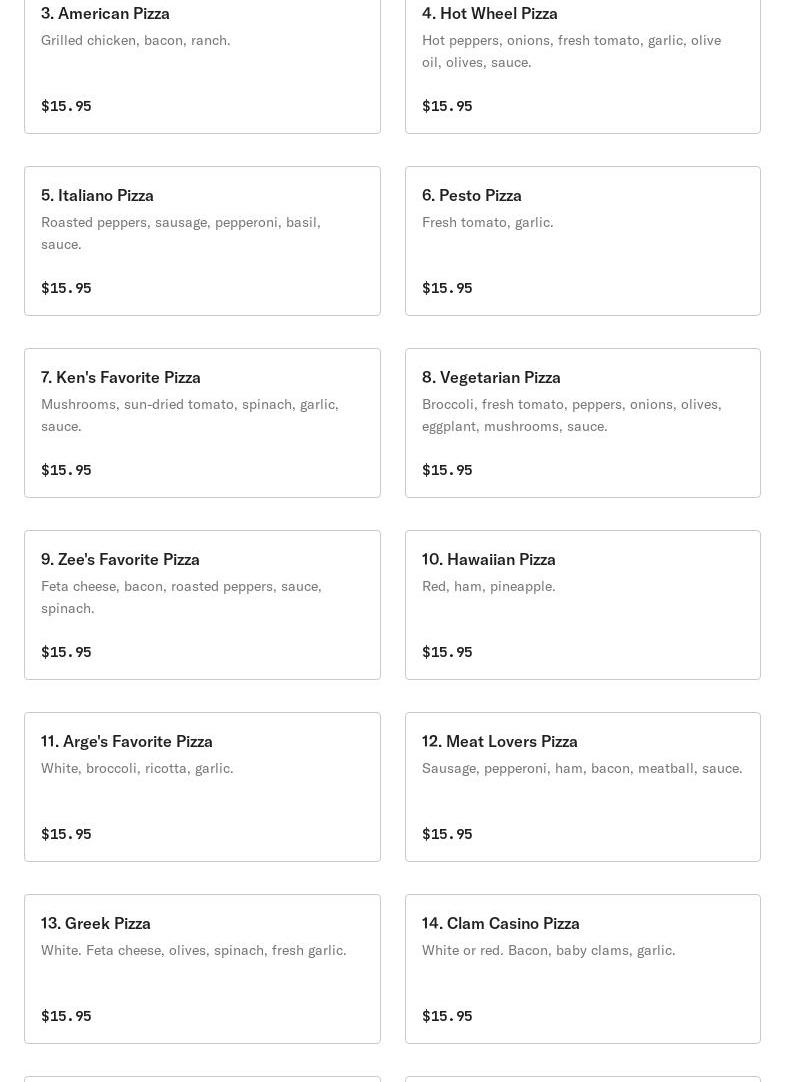This screenshot has height=1082, width=785.
Task: Click the Clam Casino Pizza description text
Action: [x=548, y=950]
